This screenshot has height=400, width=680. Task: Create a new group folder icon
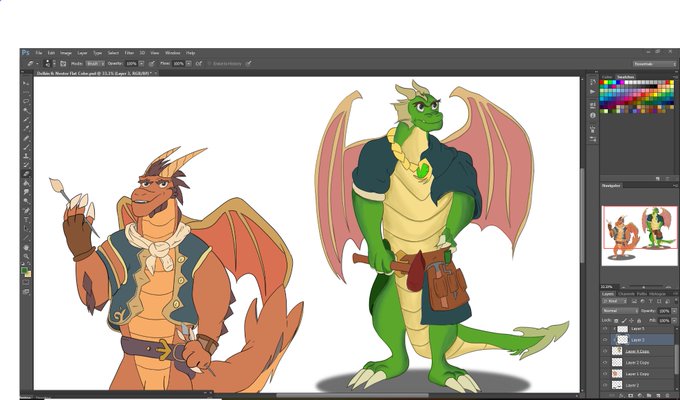tap(649, 395)
